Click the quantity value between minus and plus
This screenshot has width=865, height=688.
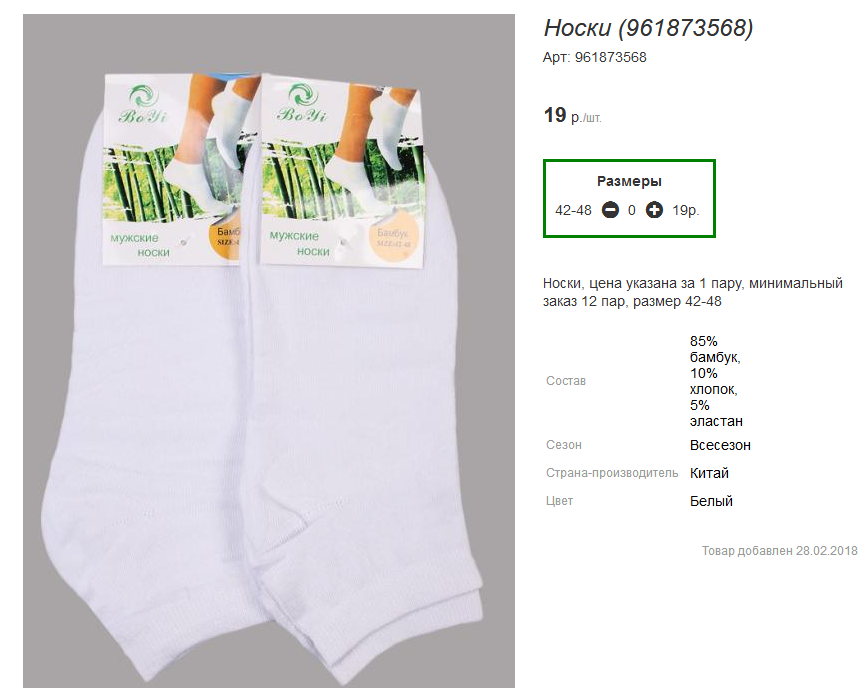point(632,210)
